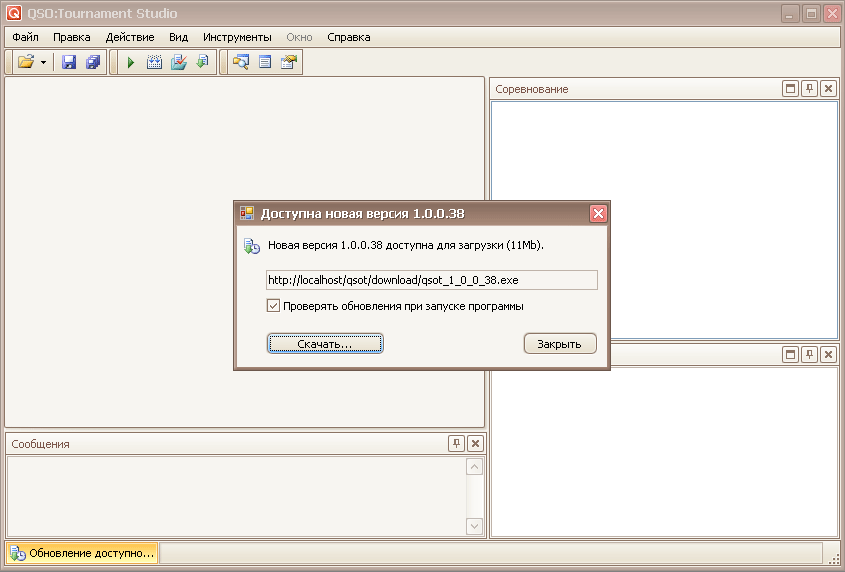Click the Закрыть button in dialog
The width and height of the screenshot is (845, 572).
[x=560, y=343]
